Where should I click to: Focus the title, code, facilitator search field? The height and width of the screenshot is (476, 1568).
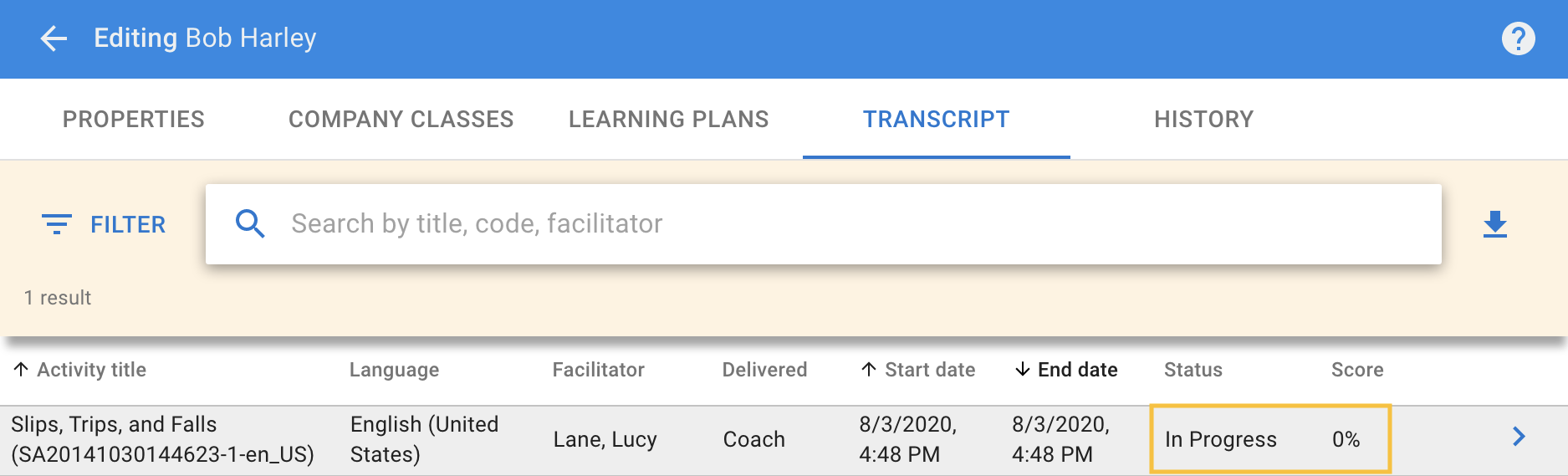click(x=836, y=224)
